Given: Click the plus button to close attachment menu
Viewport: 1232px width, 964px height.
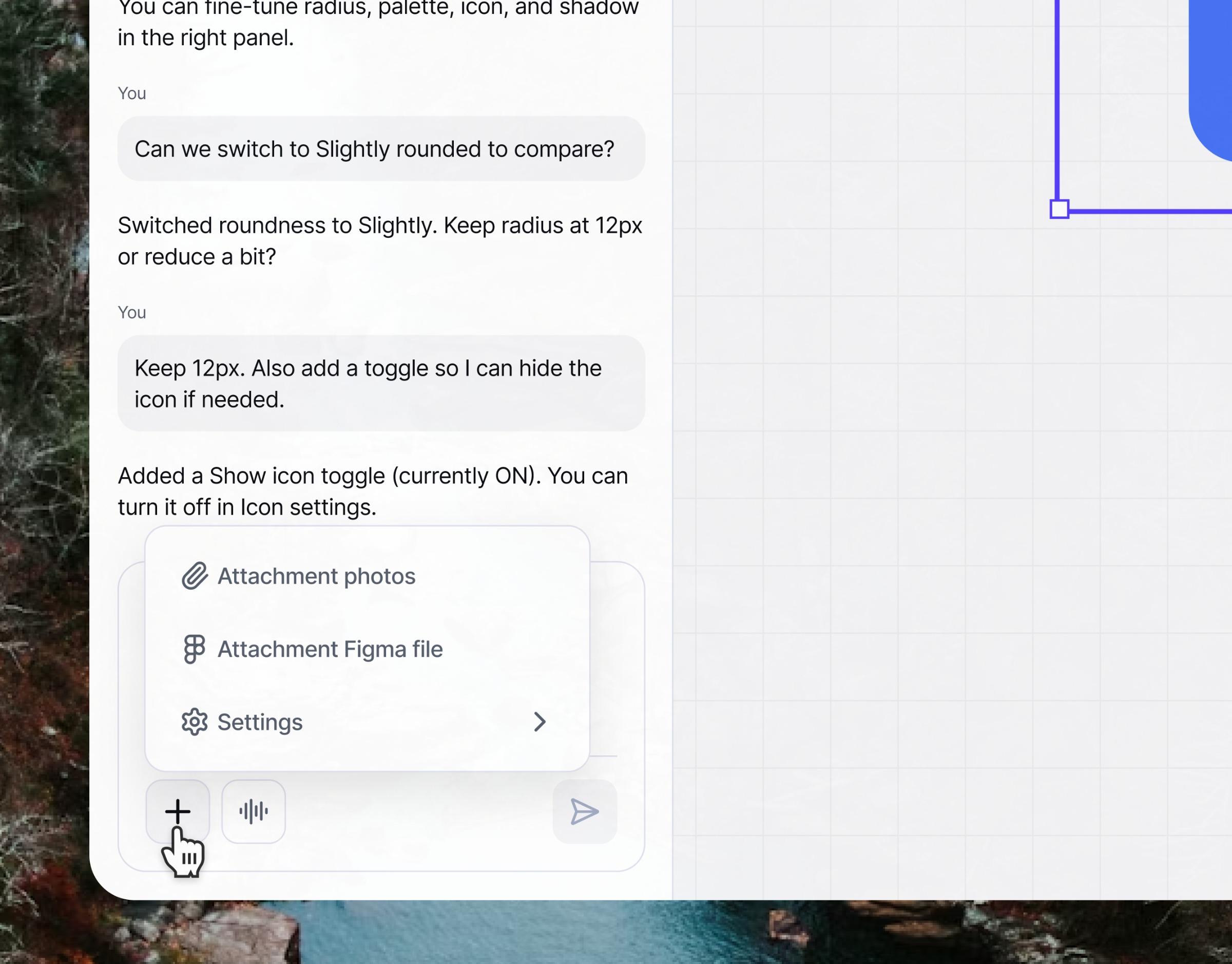Looking at the screenshot, I should [177, 811].
